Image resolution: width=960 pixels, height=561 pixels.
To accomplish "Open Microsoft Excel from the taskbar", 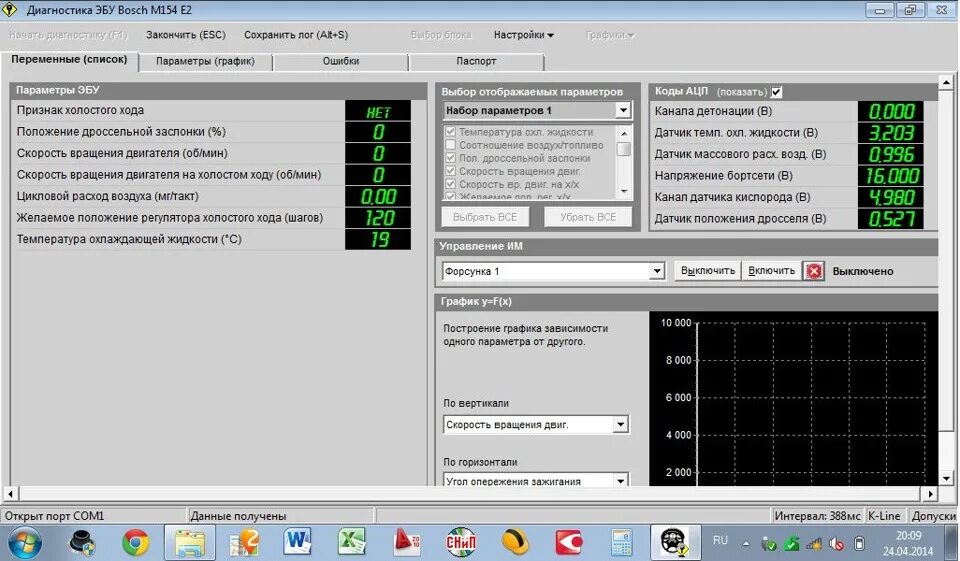I will (351, 542).
